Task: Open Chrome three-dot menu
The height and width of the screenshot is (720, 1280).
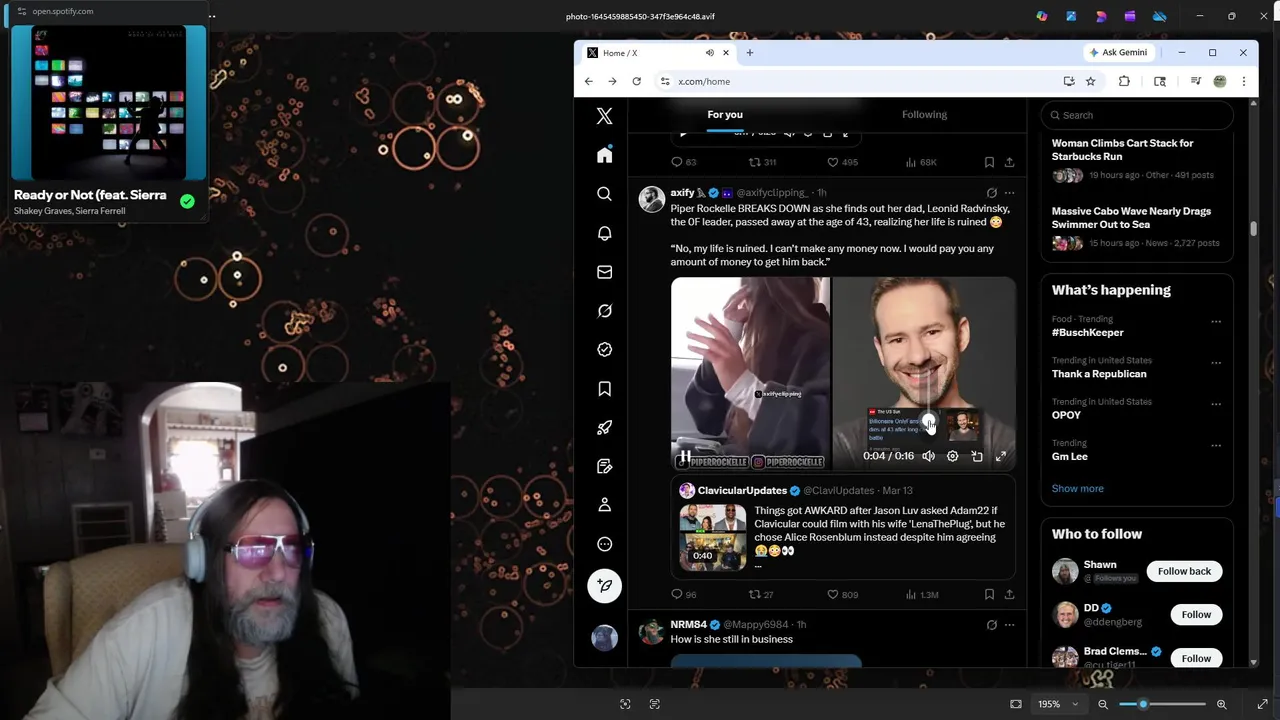Action: (1243, 81)
